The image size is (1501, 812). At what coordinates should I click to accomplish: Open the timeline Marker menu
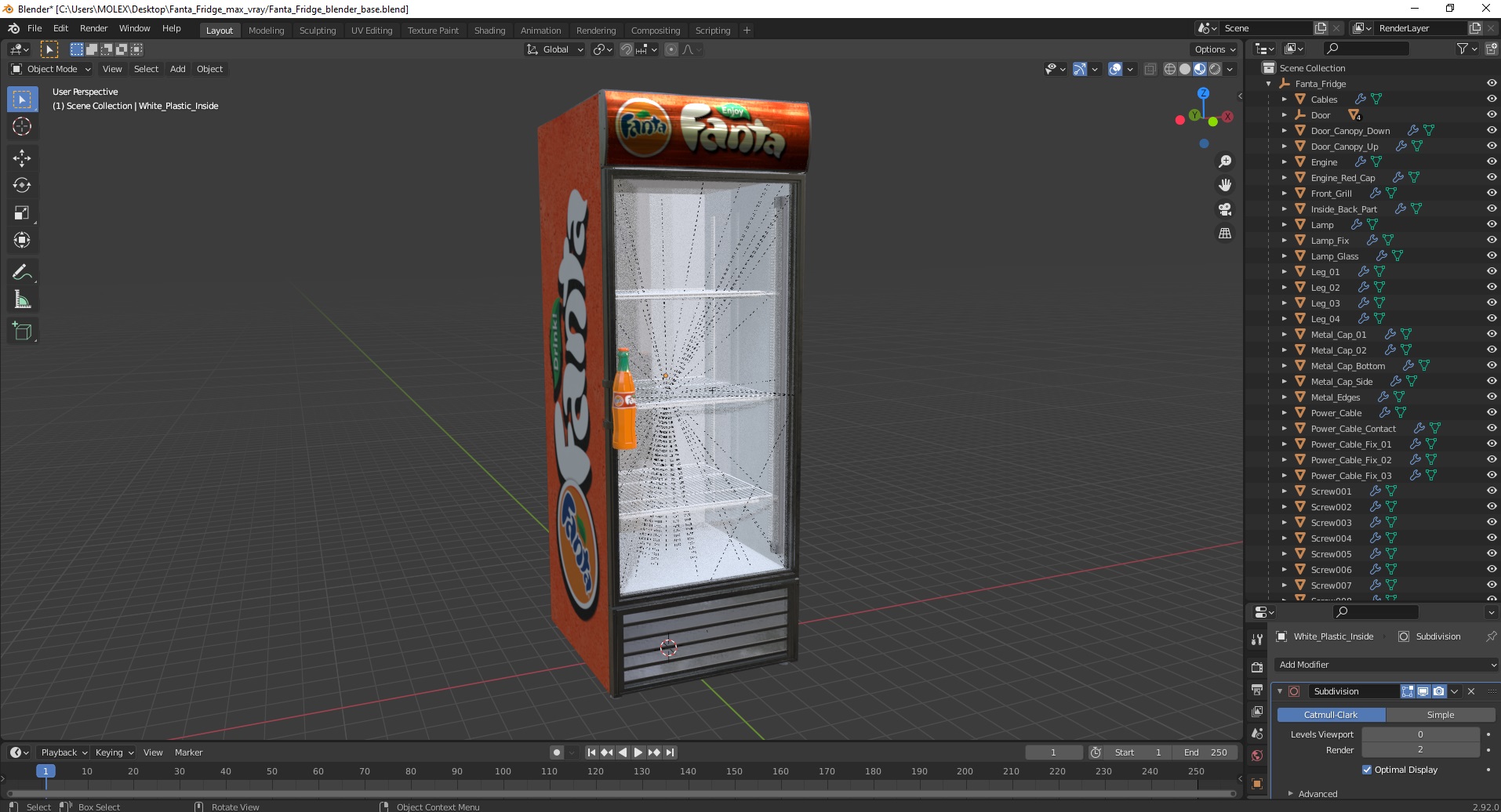click(188, 752)
